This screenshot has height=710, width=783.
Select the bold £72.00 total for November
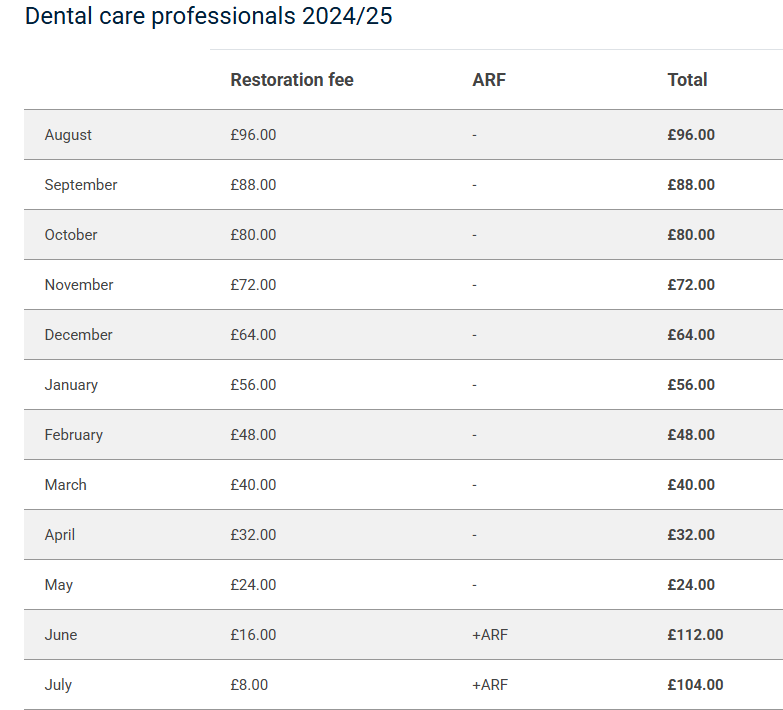(x=691, y=285)
